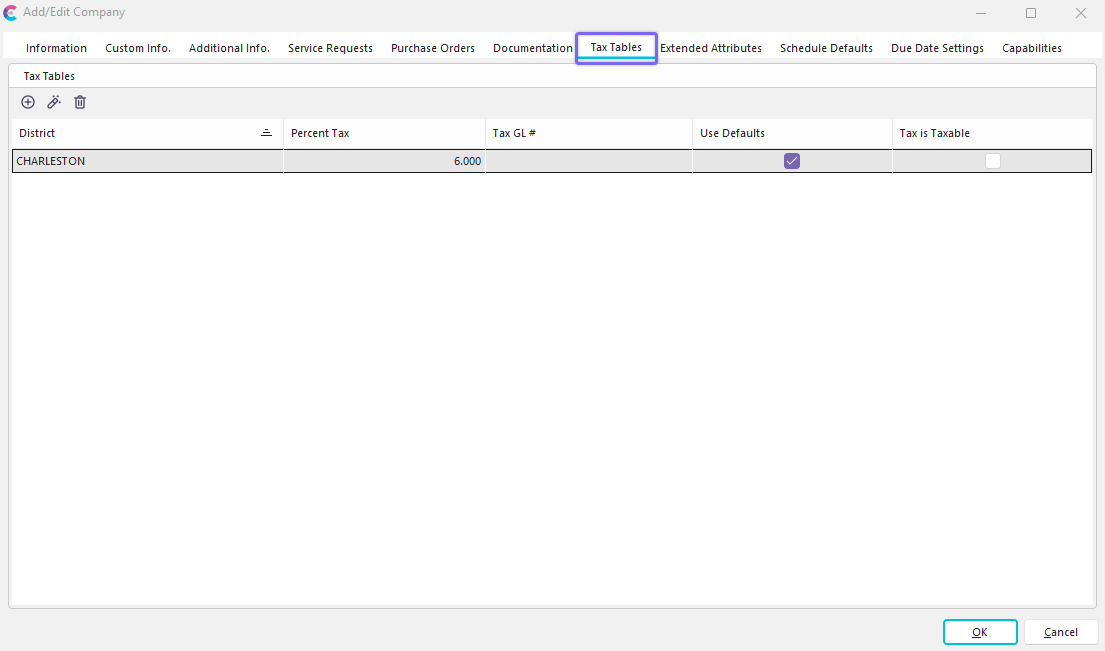
Task: Click the app logo in title bar
Action: pos(11,13)
